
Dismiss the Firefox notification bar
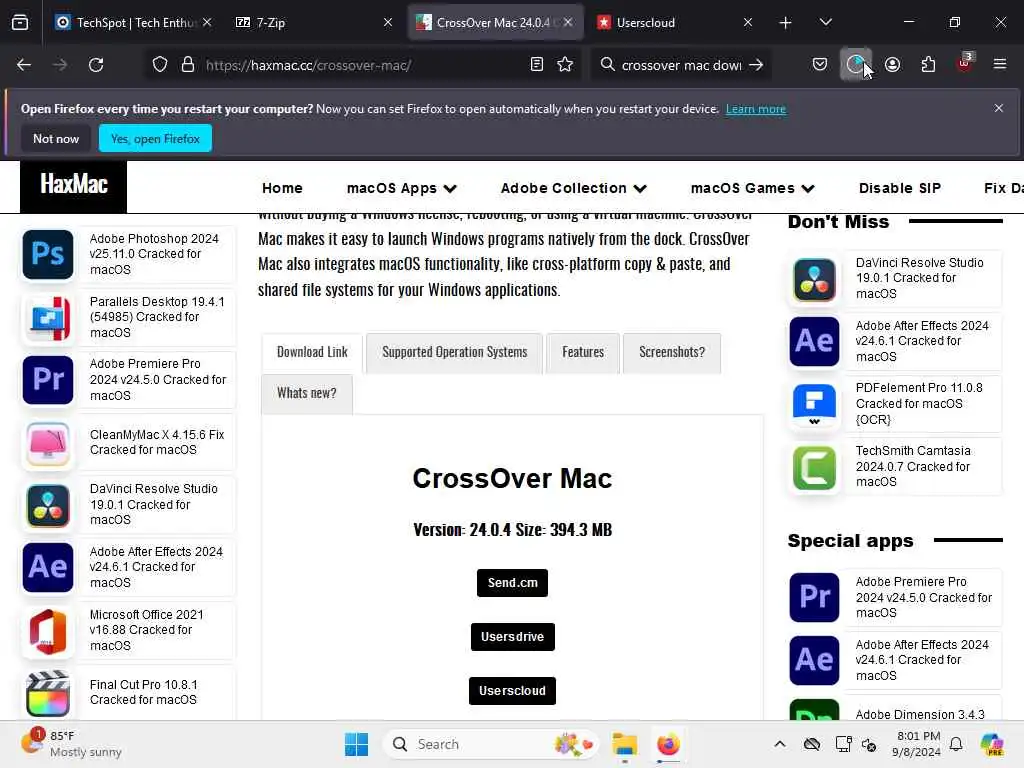pyautogui.click(x=999, y=108)
